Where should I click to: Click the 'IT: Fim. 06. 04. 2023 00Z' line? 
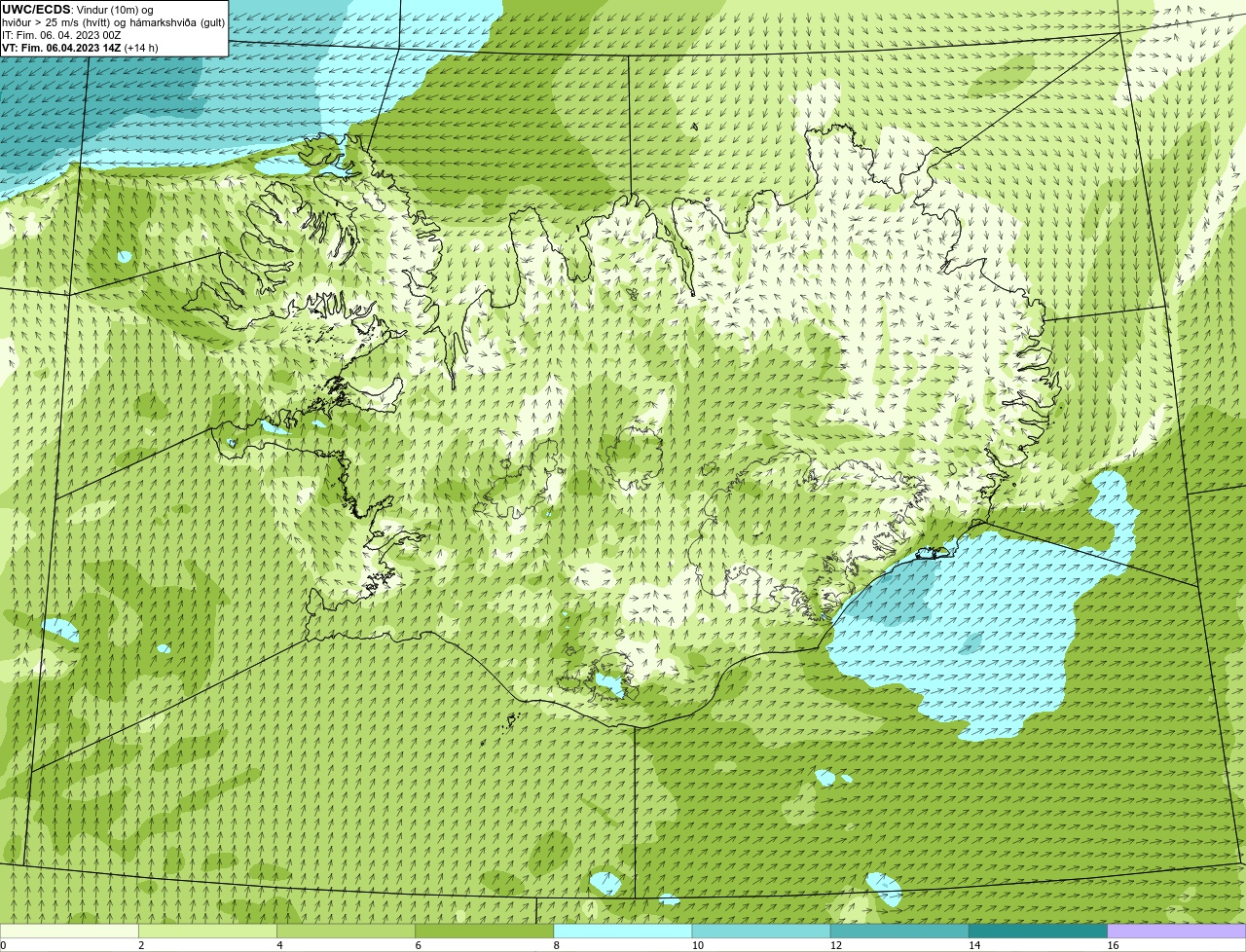click(61, 35)
